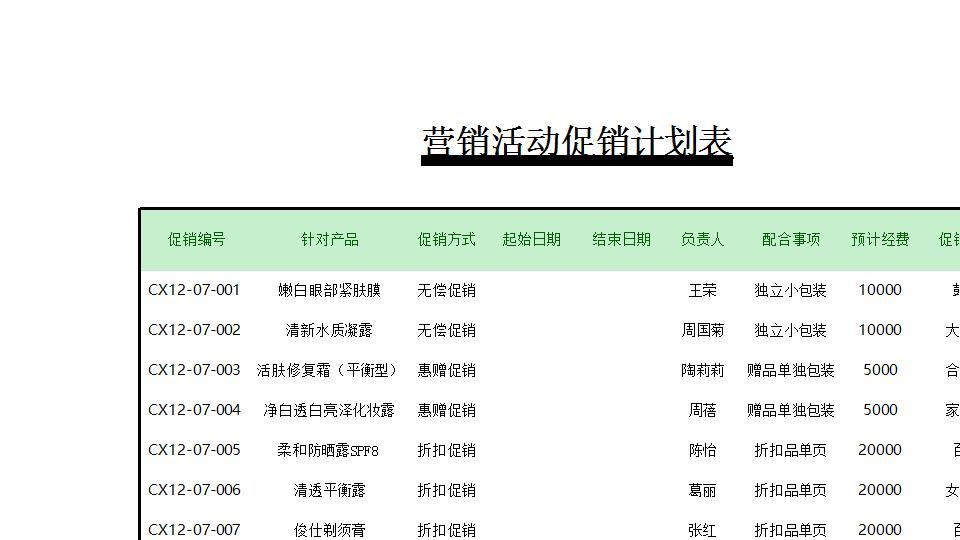This screenshot has height=540, width=960.
Task: Click the 负责人 column header
Action: [x=702, y=239]
